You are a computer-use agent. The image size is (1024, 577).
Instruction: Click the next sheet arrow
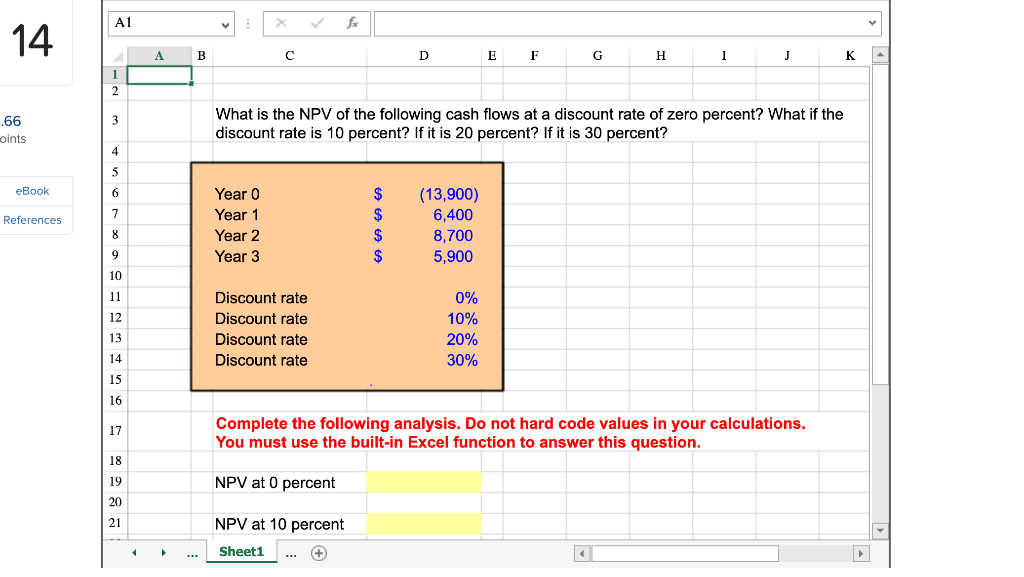coord(163,553)
